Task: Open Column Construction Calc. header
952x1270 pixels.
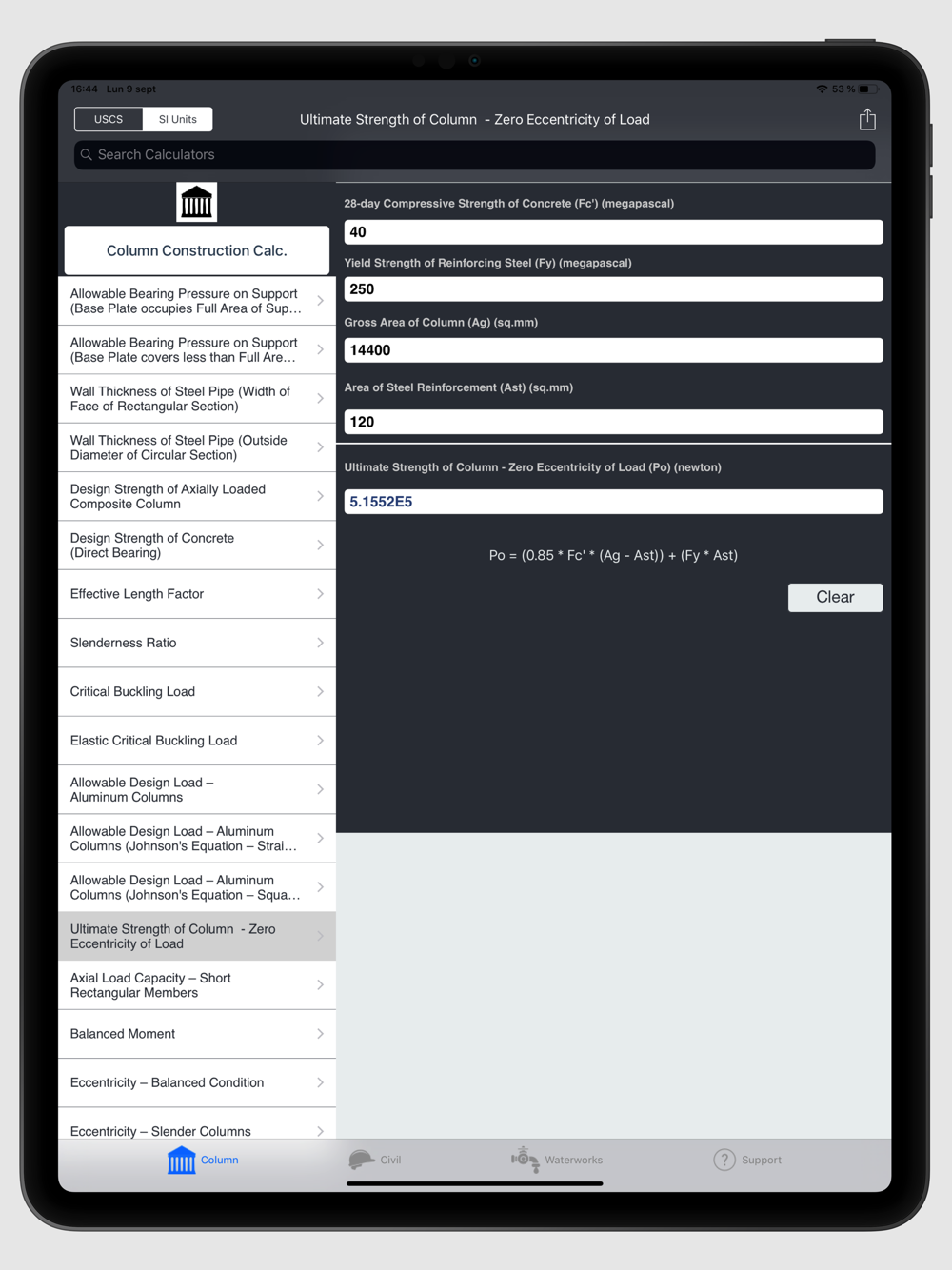Action: click(x=197, y=250)
